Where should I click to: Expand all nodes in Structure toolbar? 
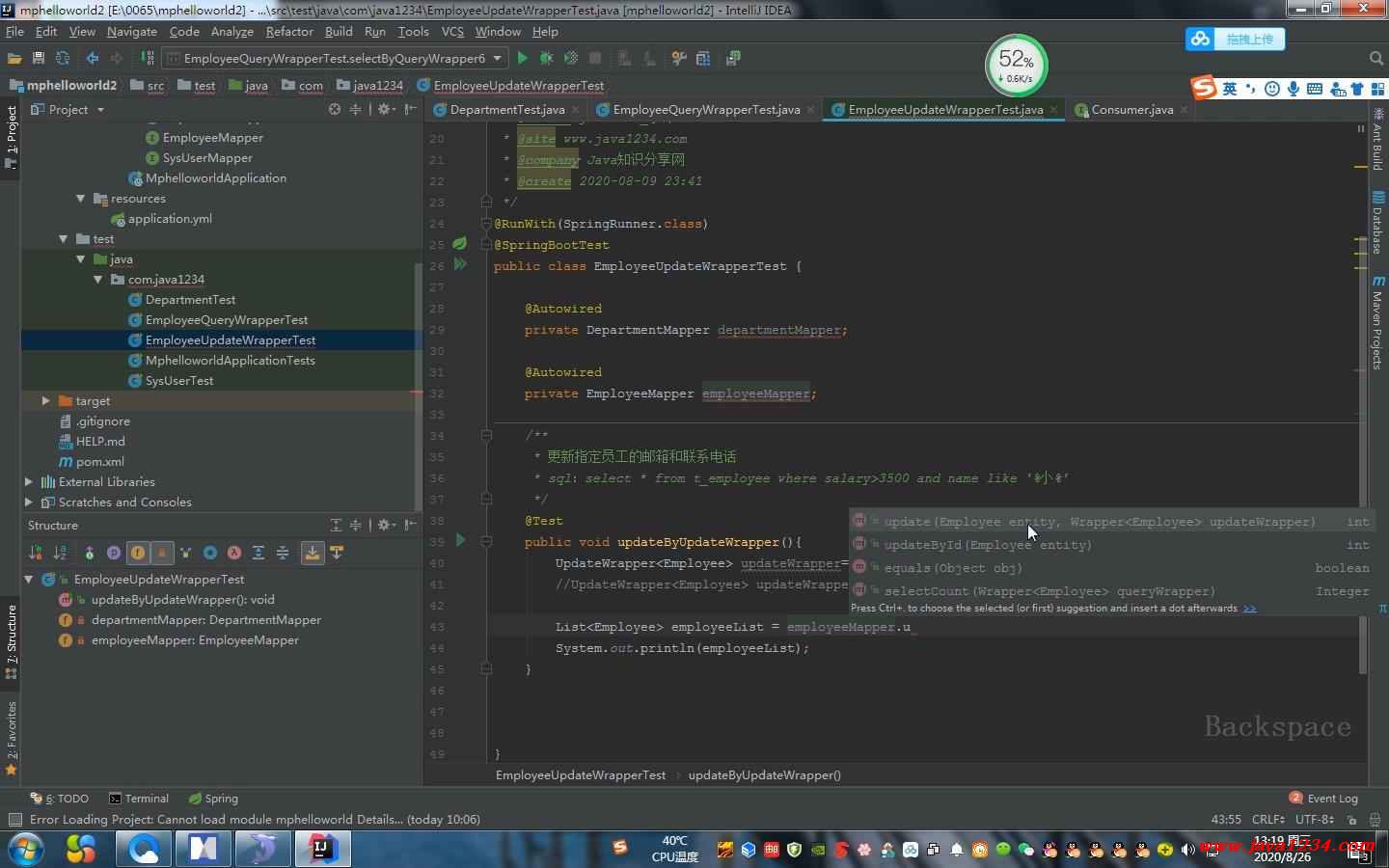click(259, 553)
